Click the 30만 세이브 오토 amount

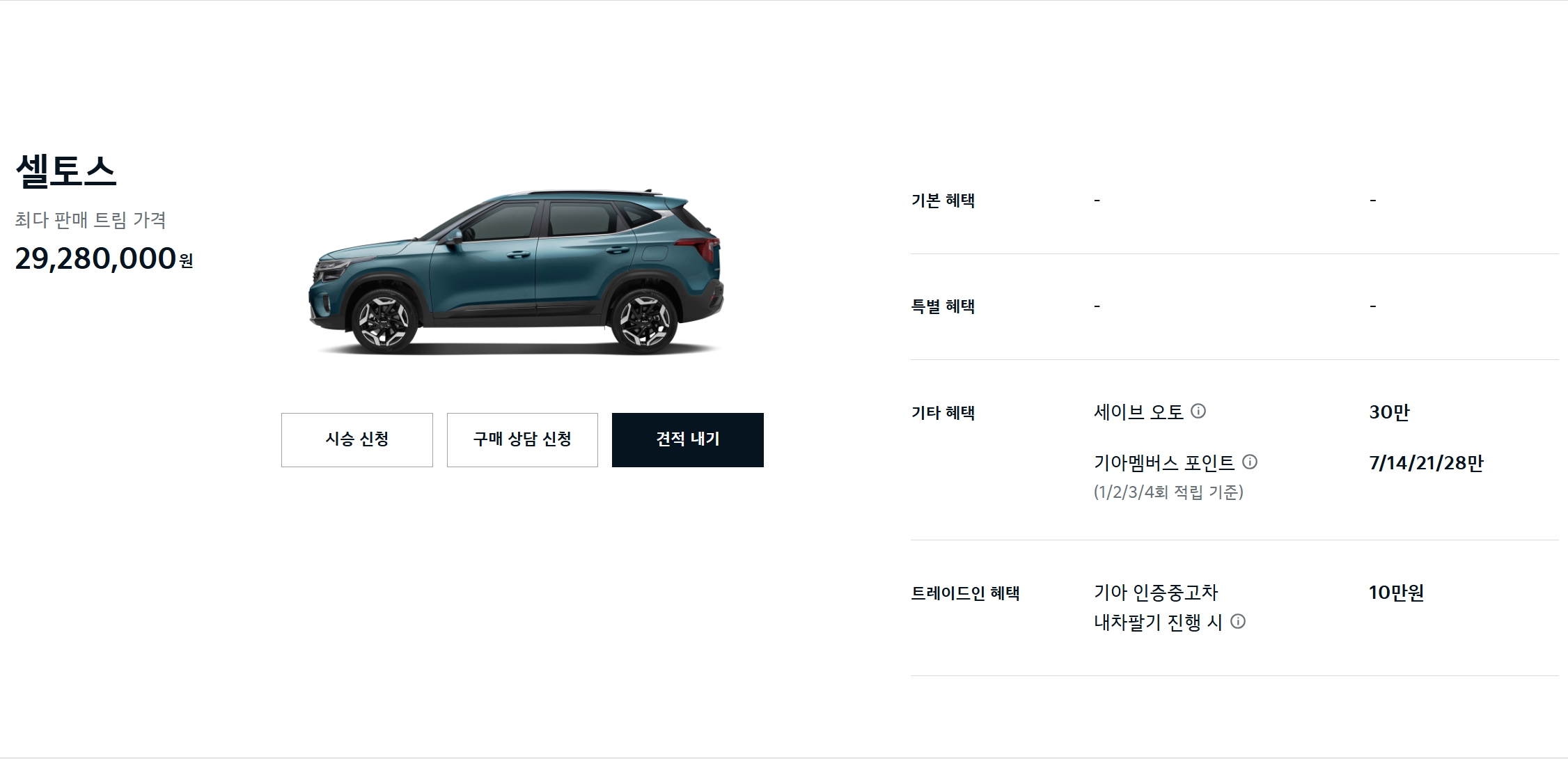pos(1389,412)
